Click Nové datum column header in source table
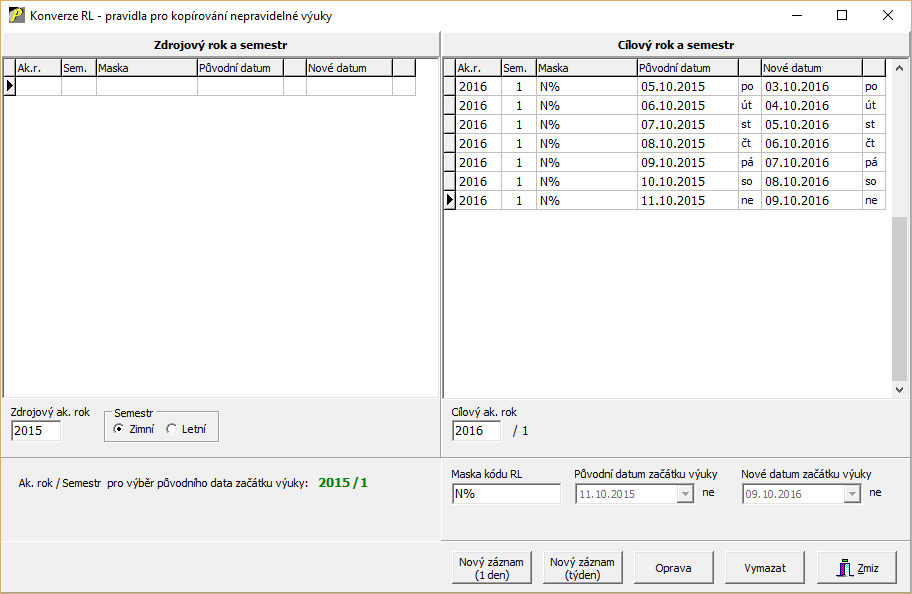 pos(348,68)
